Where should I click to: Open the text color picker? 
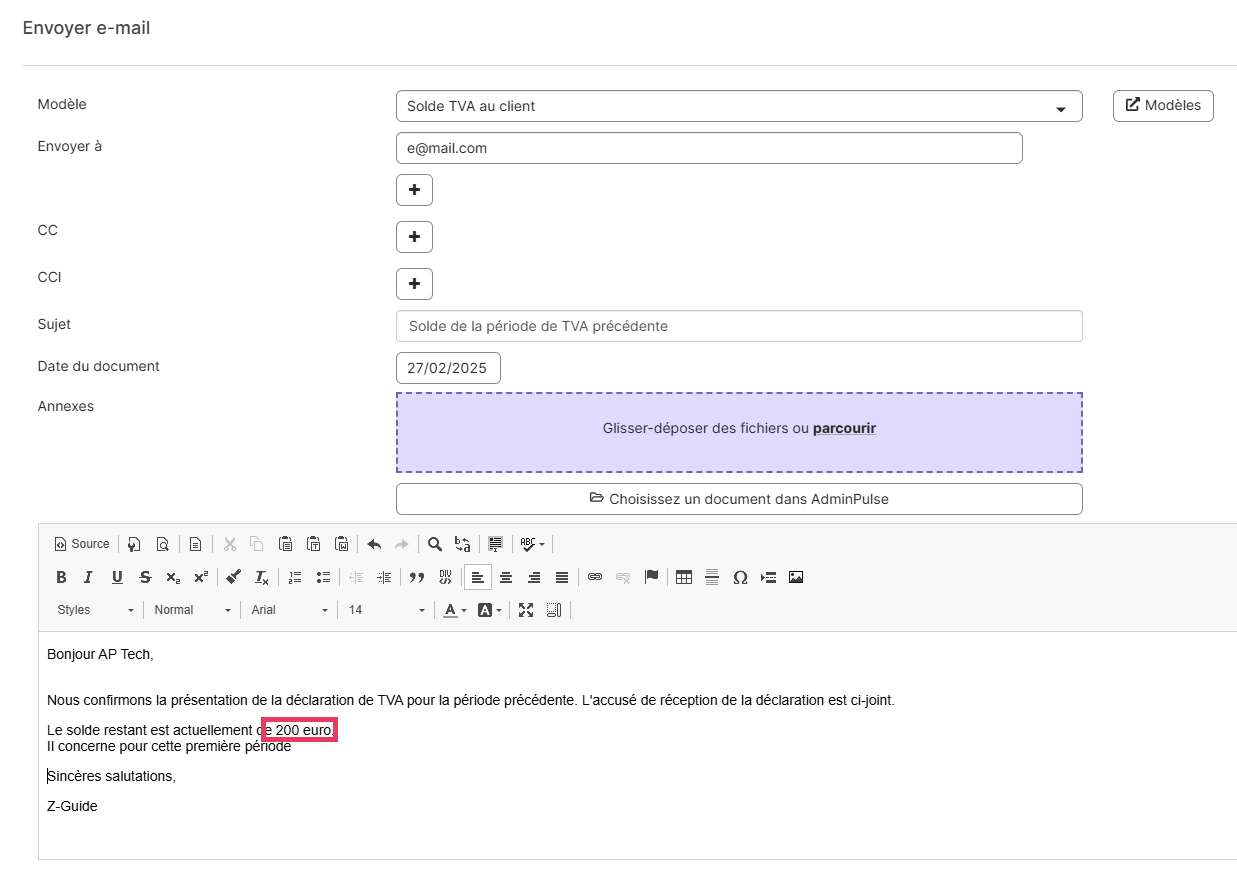point(455,610)
